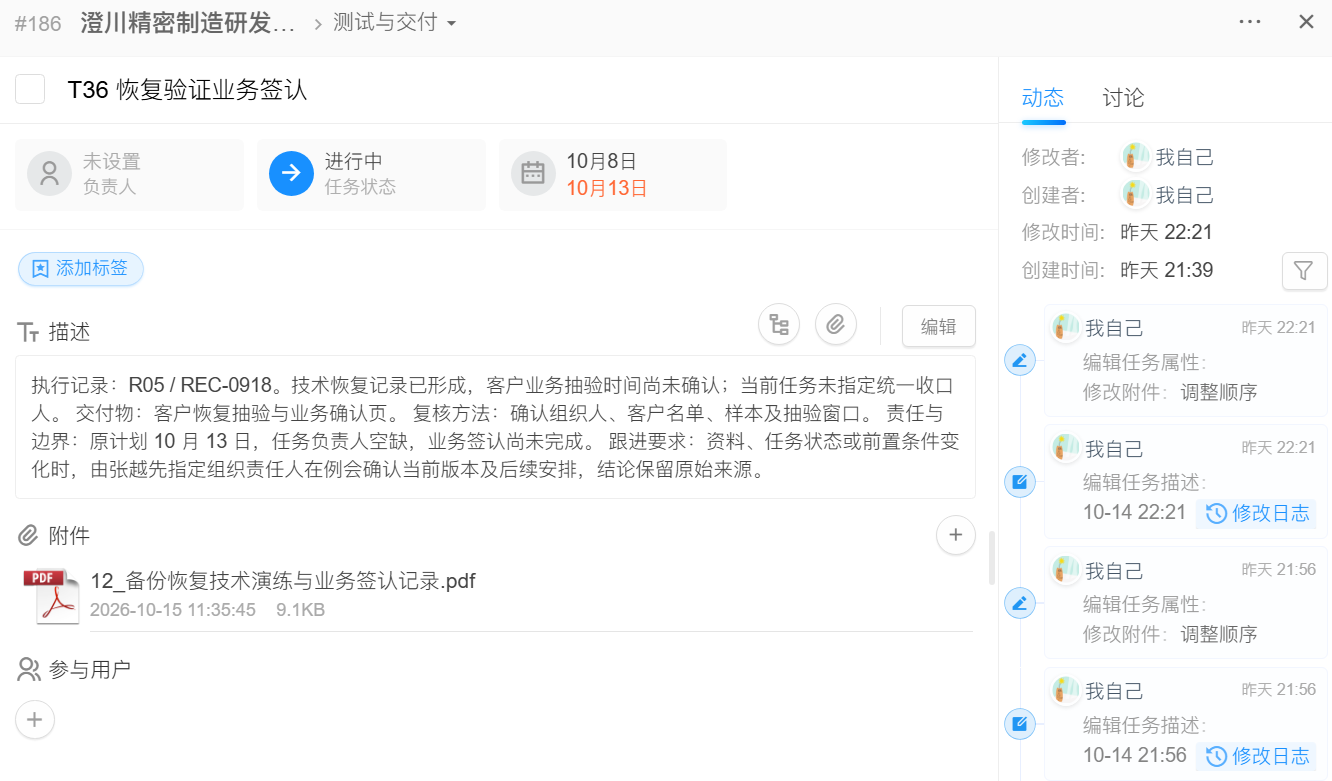Change task status from 进行中
1332x781 pixels.
(371, 174)
